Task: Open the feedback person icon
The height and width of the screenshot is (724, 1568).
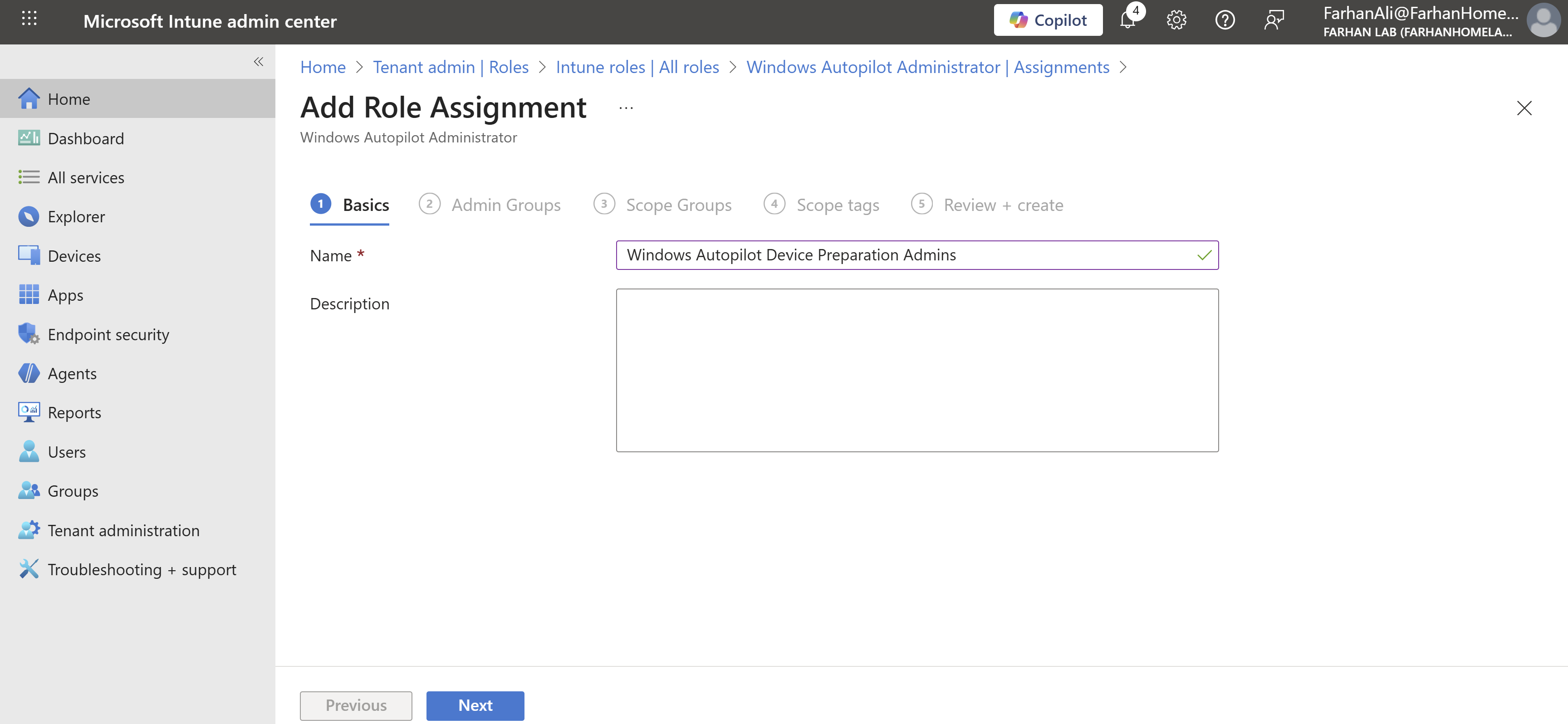Action: coord(1274,20)
